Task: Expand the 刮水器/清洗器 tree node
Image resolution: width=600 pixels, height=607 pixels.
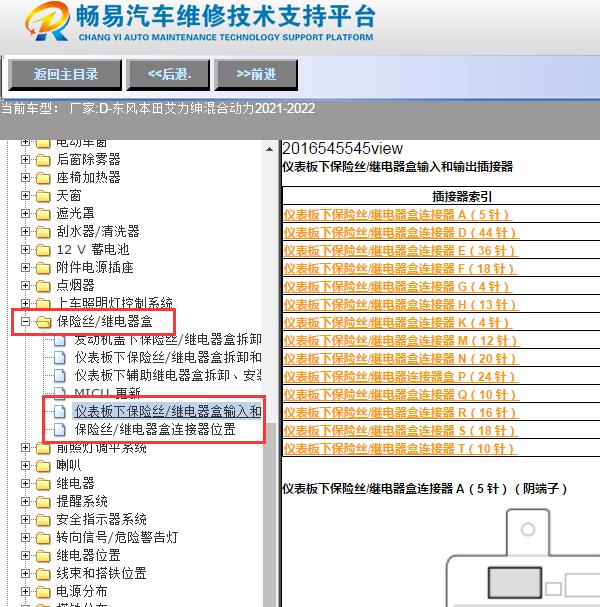Action: (25, 231)
